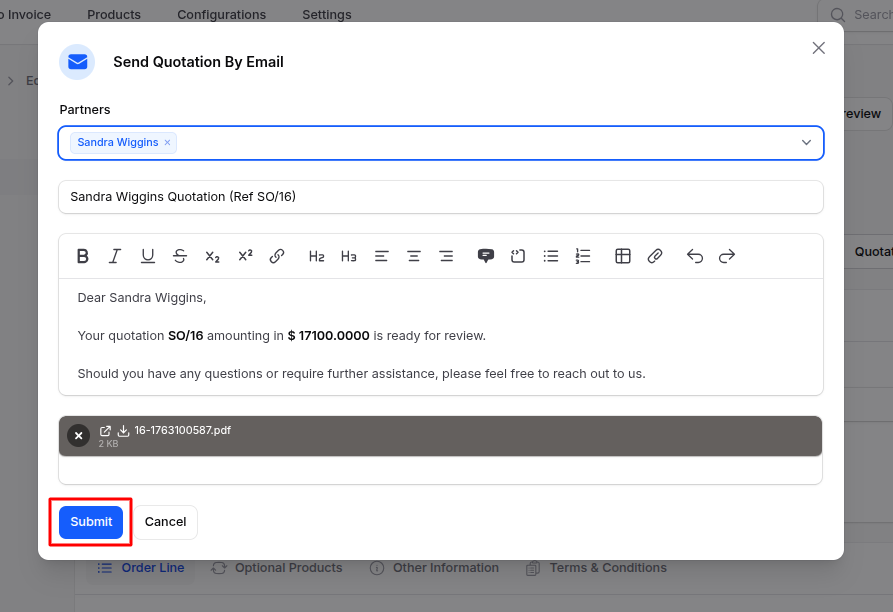This screenshot has width=893, height=612.
Task: Apply Heading 2 style
Action: point(316,256)
